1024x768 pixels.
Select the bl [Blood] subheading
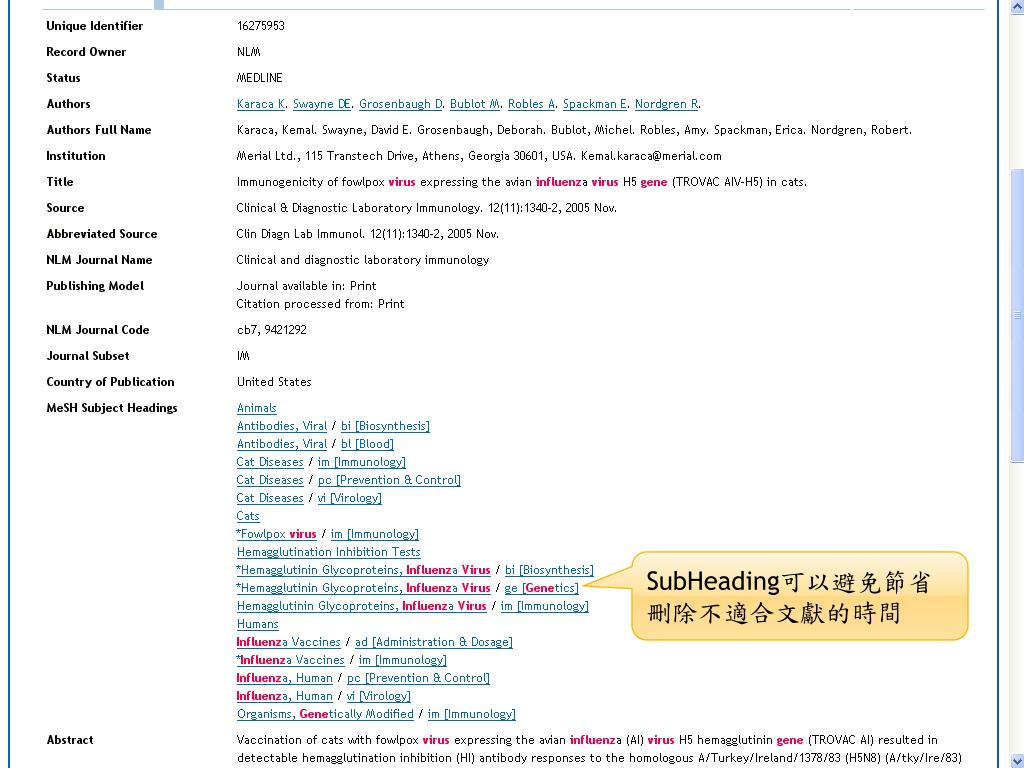tap(367, 444)
